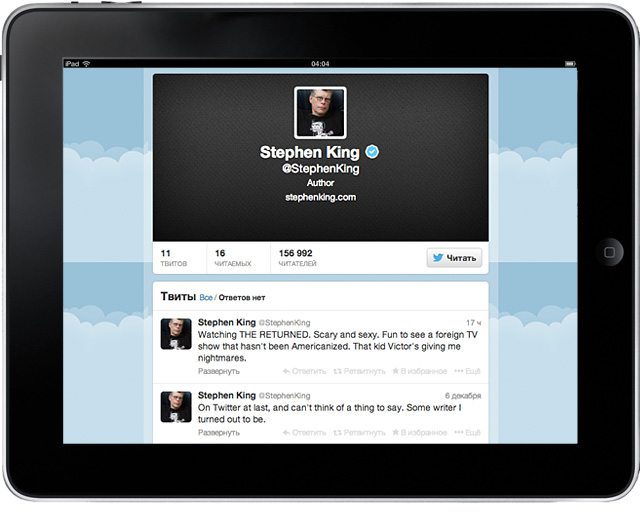Tap the iPad home button
Viewport: 640px width, 517px height.
[x=609, y=252]
